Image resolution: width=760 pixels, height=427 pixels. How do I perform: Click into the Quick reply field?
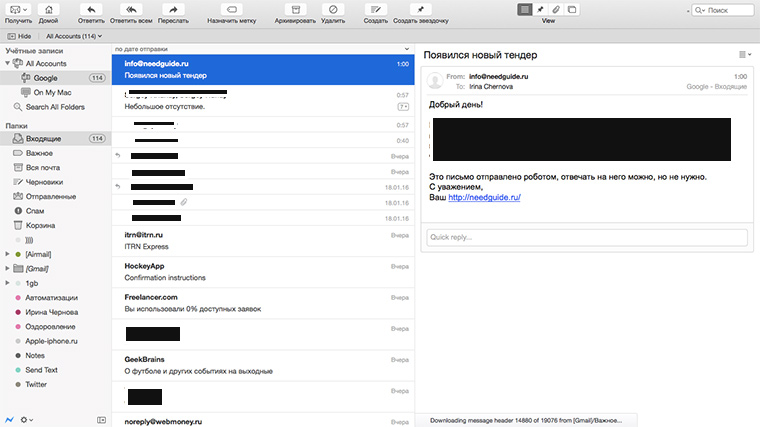(x=586, y=237)
